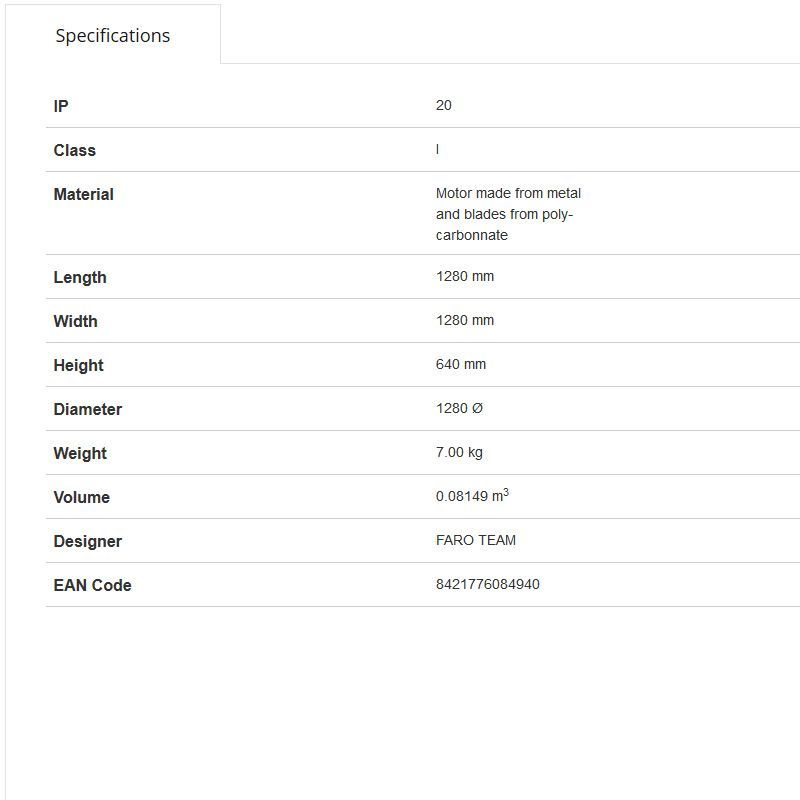Click the Height row label

(x=79, y=365)
